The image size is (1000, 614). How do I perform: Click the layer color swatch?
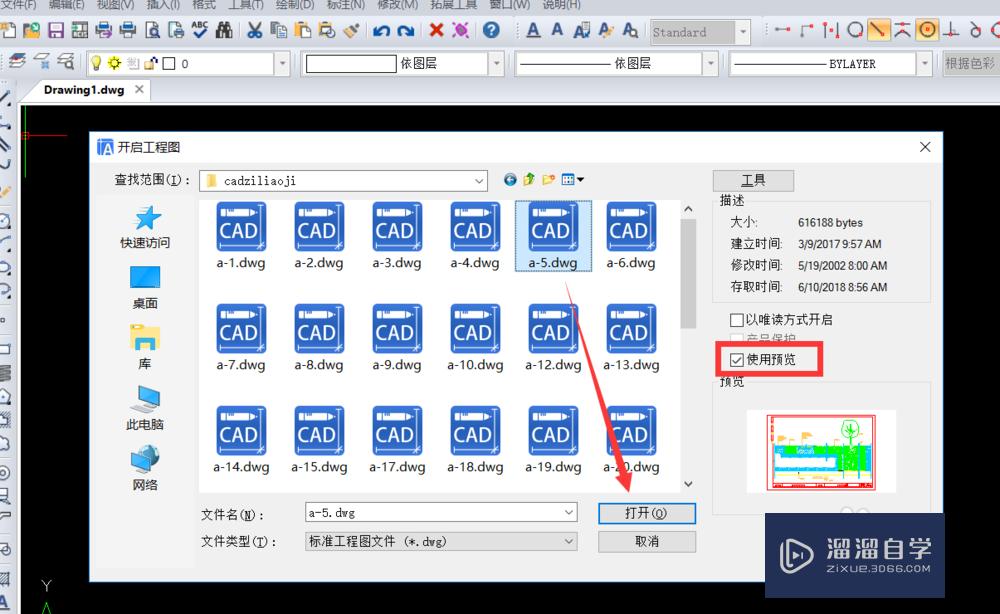pyautogui.click(x=168, y=62)
